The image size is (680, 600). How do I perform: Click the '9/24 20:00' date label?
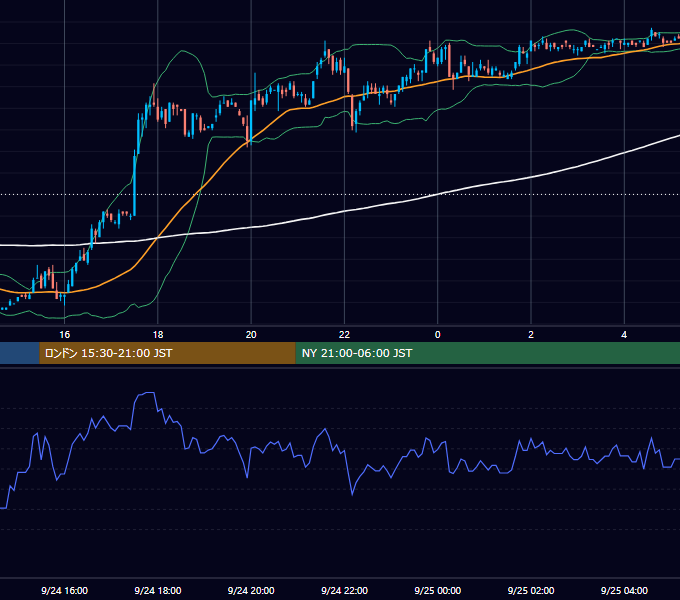tap(251, 590)
